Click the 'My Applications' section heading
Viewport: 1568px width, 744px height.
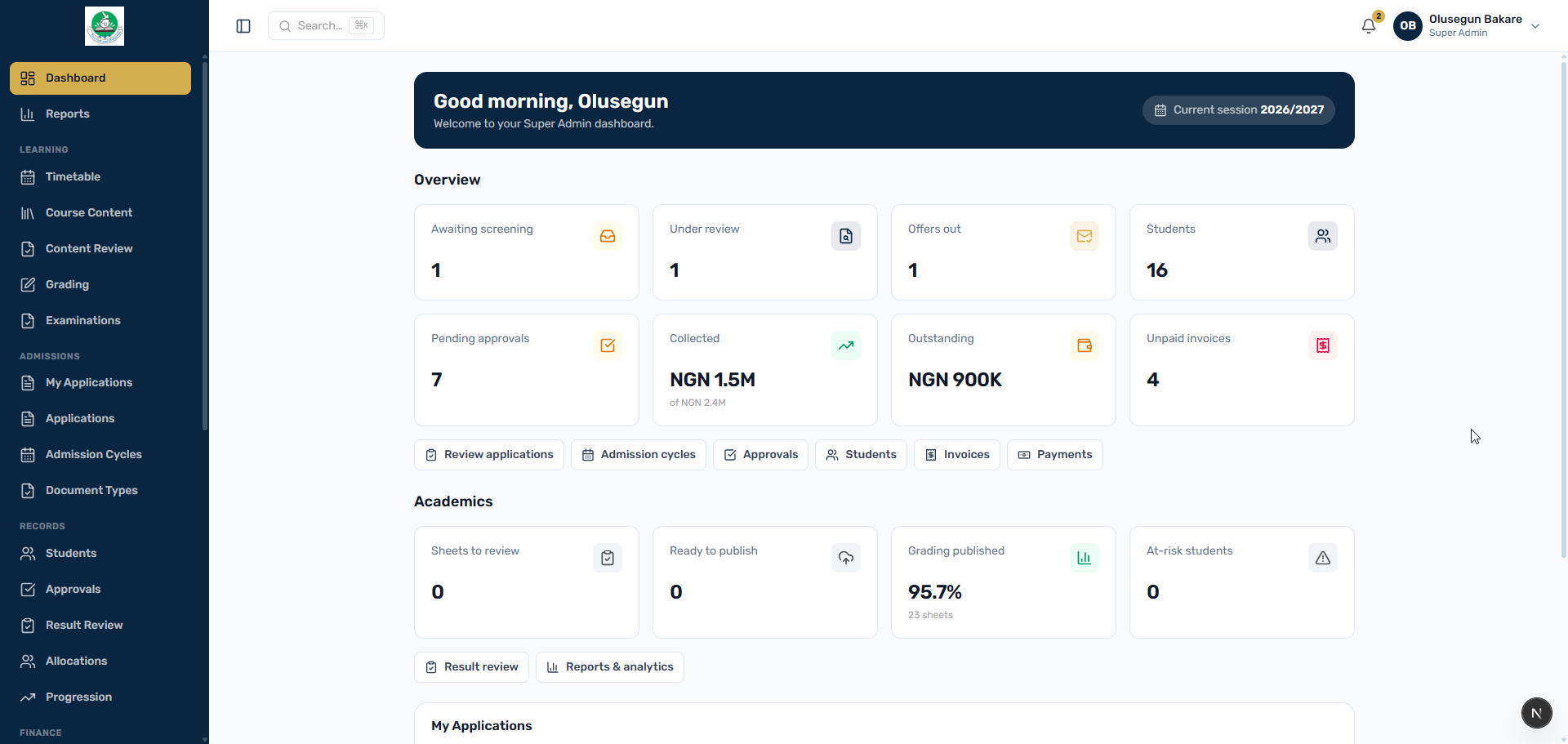482,726
